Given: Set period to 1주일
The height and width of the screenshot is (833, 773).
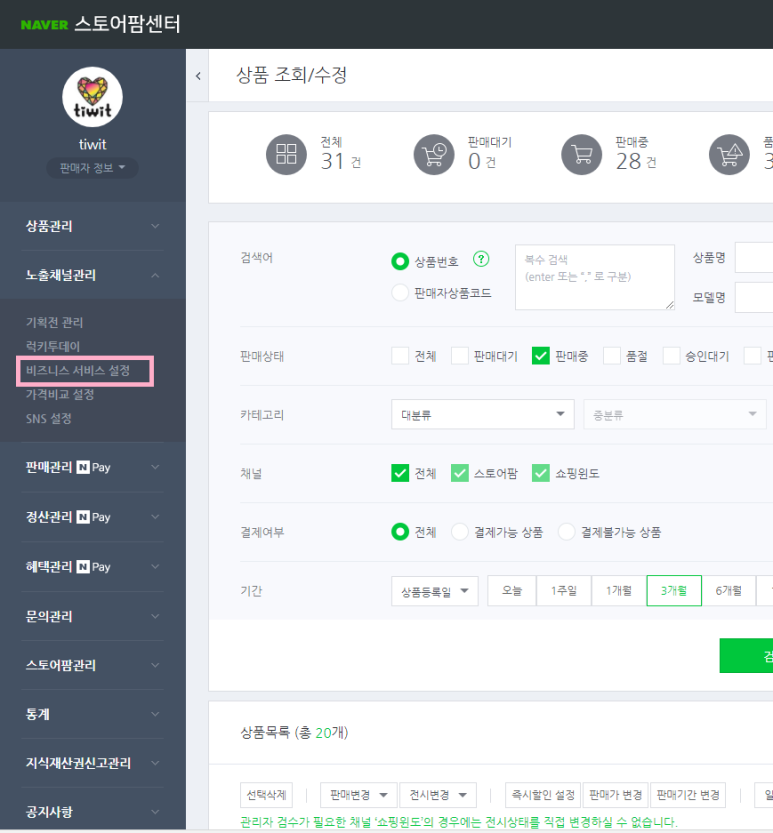Looking at the screenshot, I should (x=564, y=591).
